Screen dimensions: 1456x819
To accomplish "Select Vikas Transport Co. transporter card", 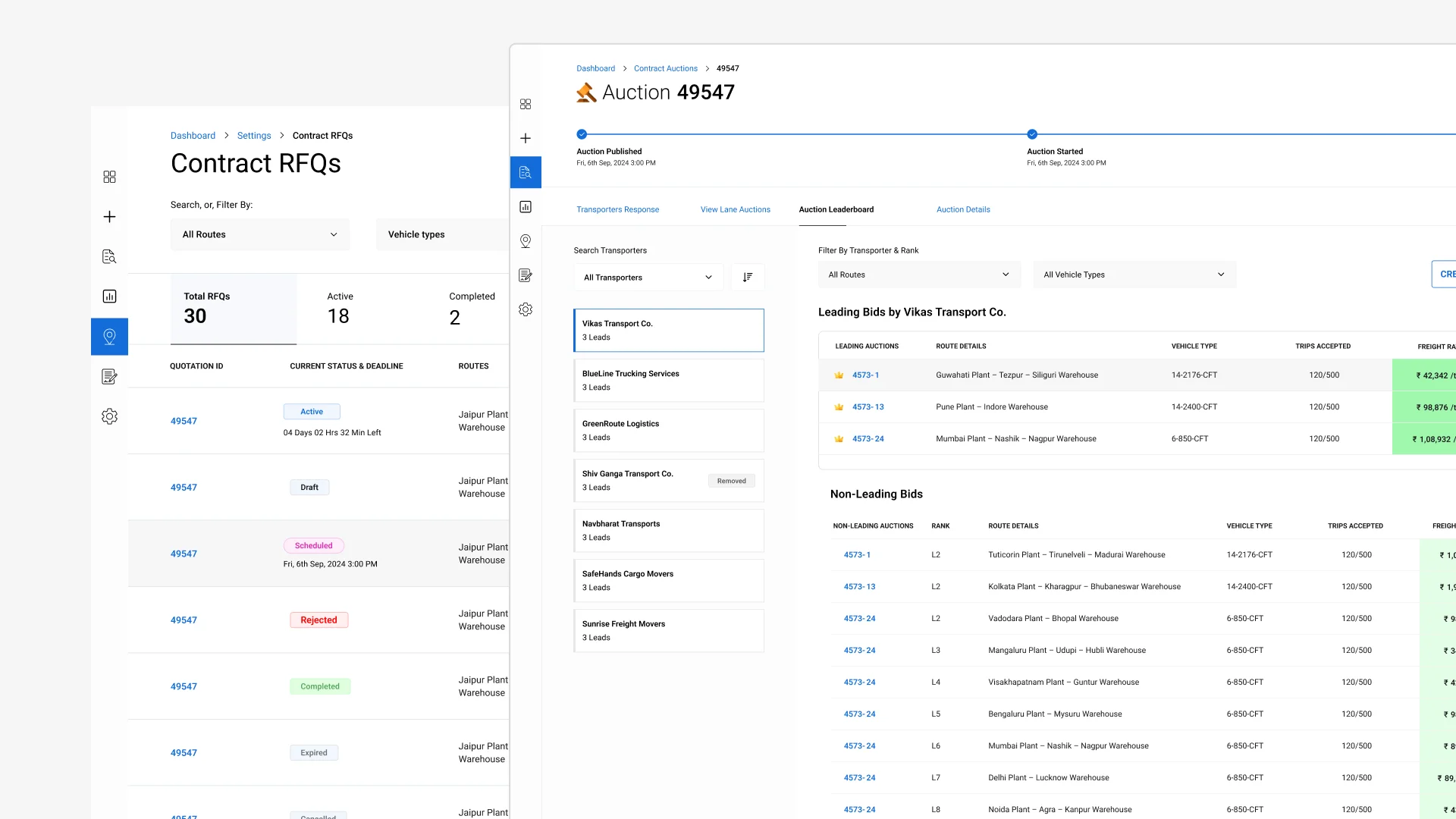I will 669,330.
